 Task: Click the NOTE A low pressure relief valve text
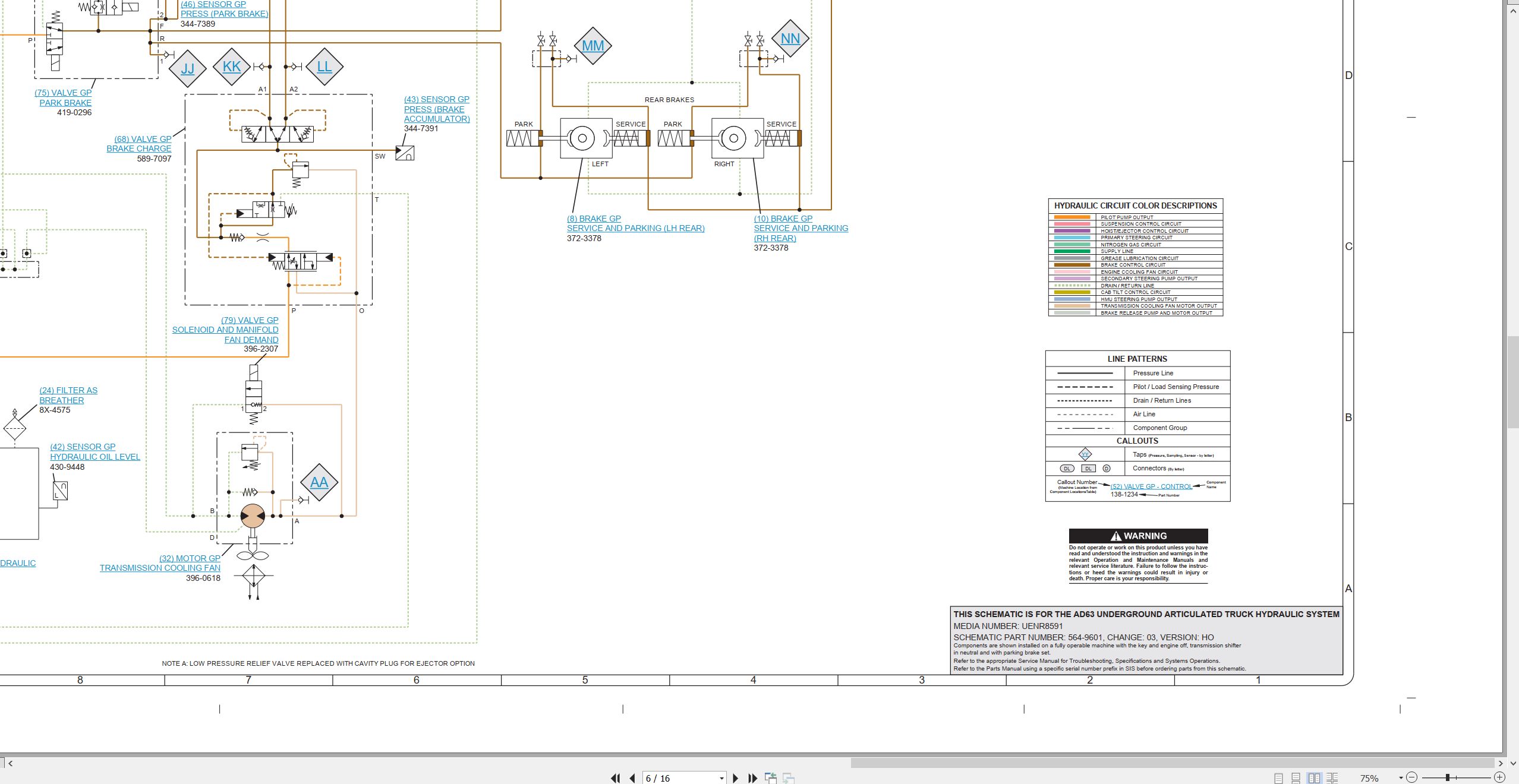pos(318,663)
